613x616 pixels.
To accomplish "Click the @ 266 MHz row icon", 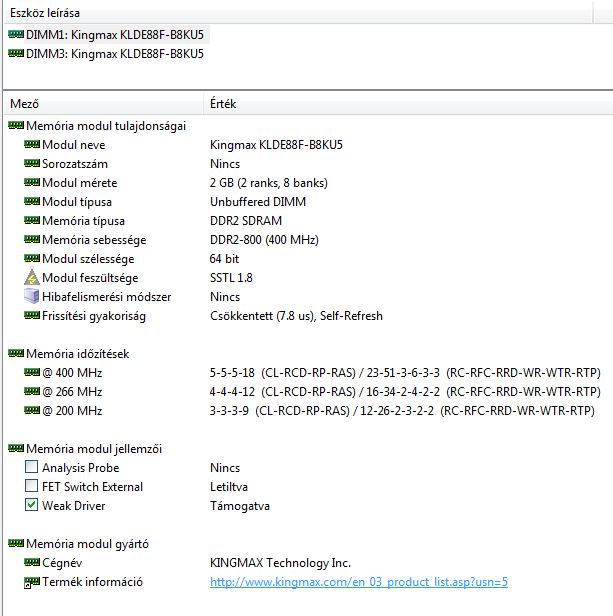I will 32,391.
